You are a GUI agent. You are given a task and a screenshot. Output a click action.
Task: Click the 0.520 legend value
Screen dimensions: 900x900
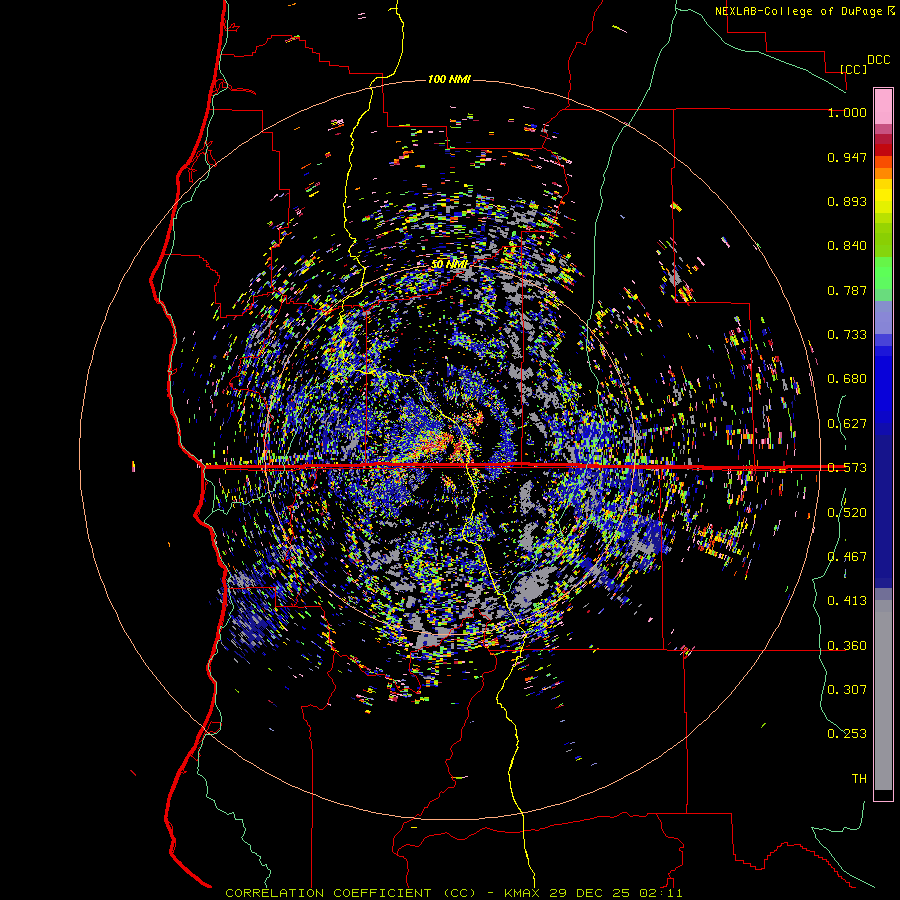[847, 513]
